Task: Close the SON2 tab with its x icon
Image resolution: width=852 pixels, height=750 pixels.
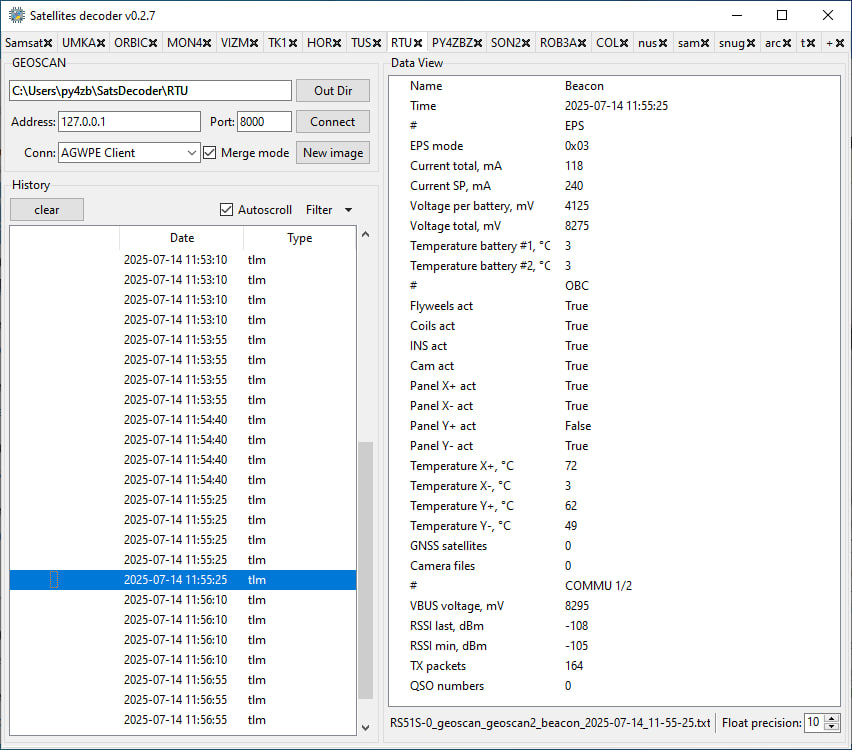Action: coord(525,43)
